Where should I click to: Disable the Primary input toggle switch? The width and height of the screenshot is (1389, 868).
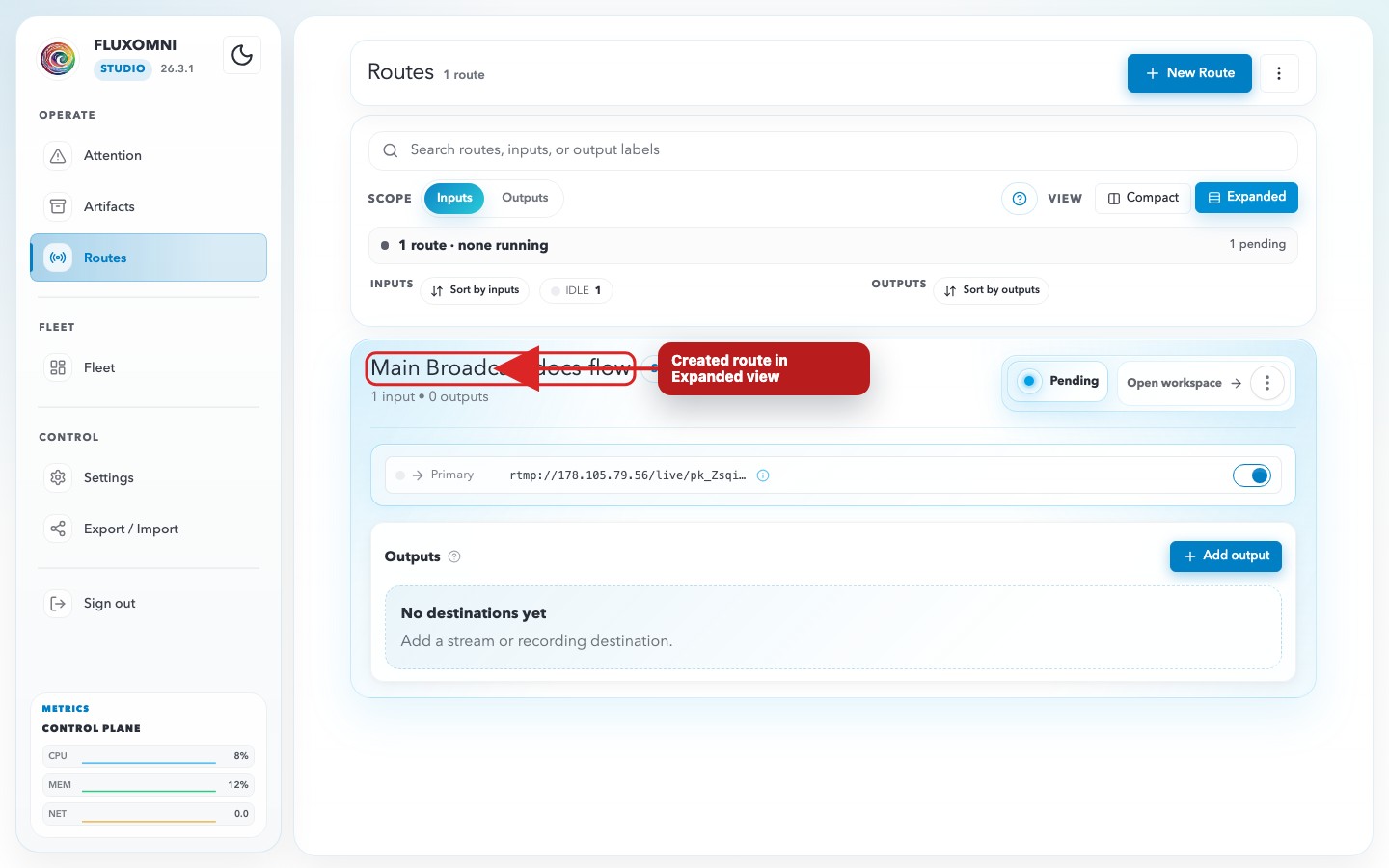pyautogui.click(x=1252, y=475)
